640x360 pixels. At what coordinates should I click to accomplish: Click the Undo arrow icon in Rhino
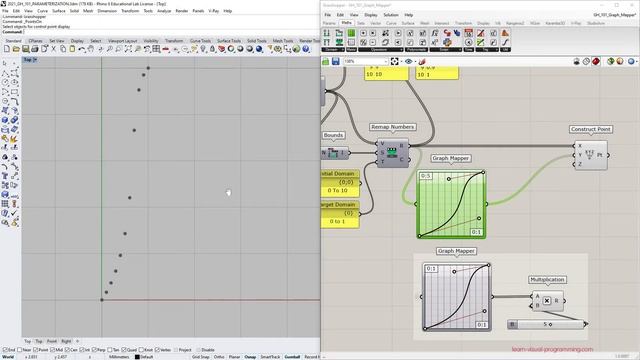click(82, 49)
